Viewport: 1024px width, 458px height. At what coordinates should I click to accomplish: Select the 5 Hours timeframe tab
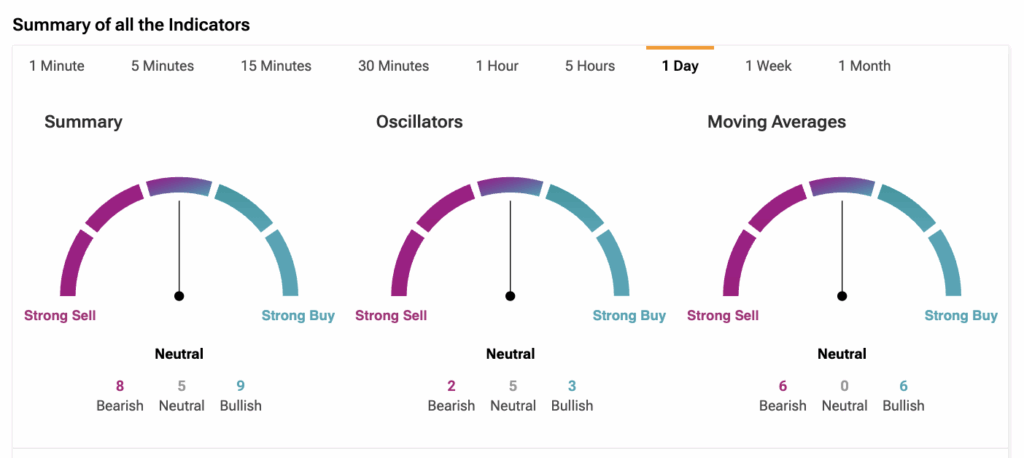tap(590, 66)
